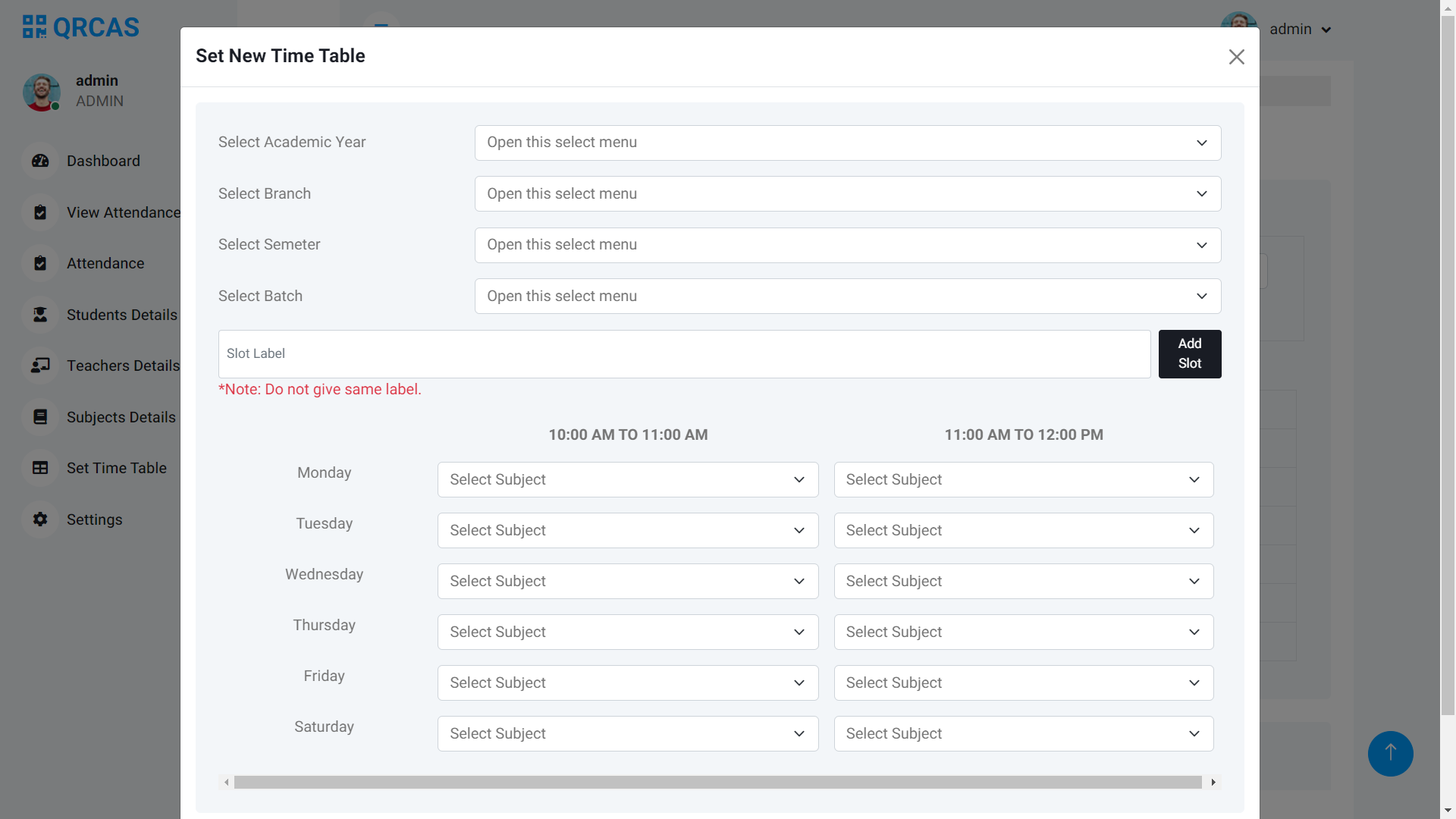Open Settings using the gear icon
The height and width of the screenshot is (819, 1456).
pos(39,519)
